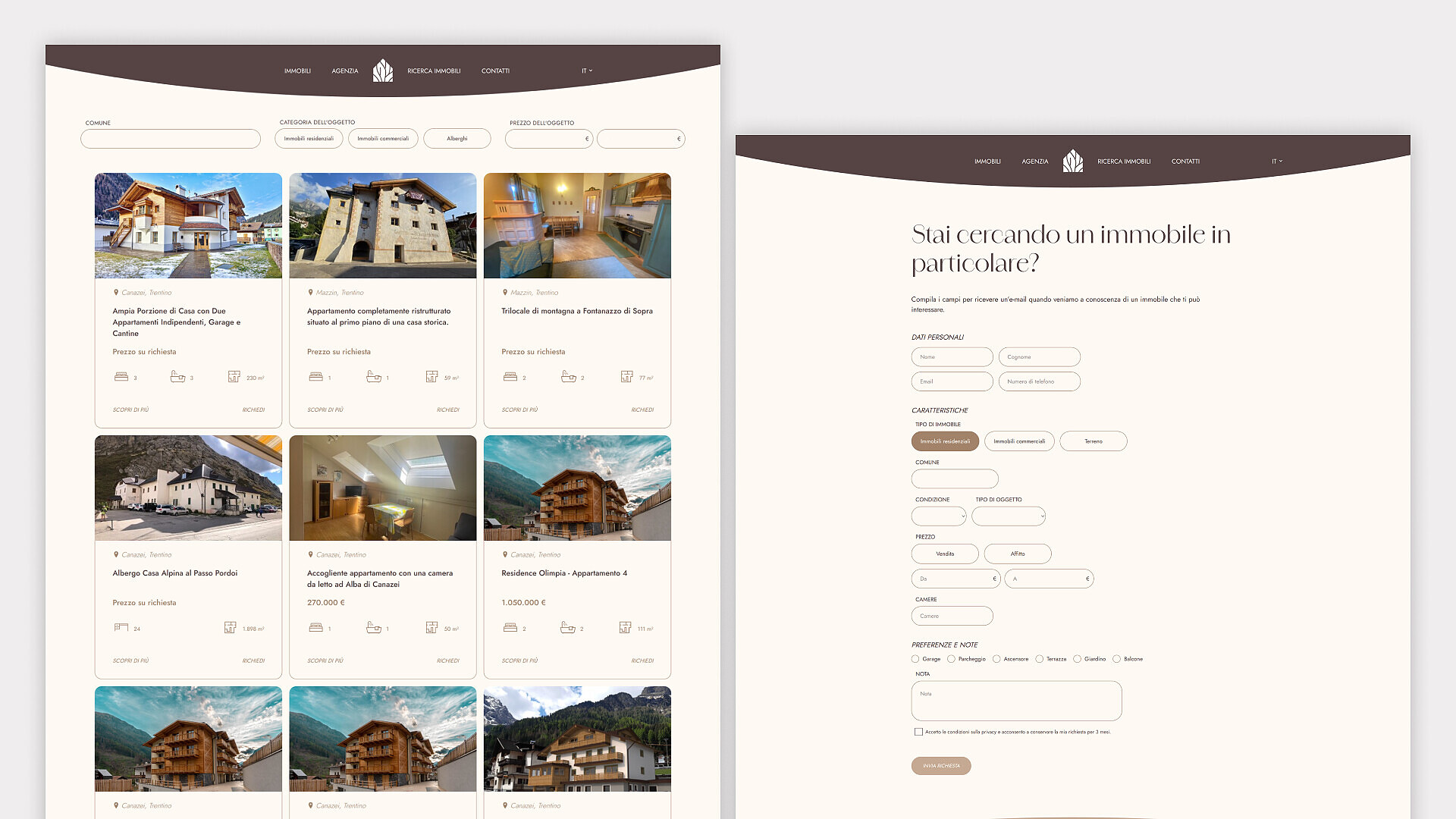The width and height of the screenshot is (1456, 819).
Task: Click floor area icon on Albergo Casa Alpina card
Action: pos(231,627)
